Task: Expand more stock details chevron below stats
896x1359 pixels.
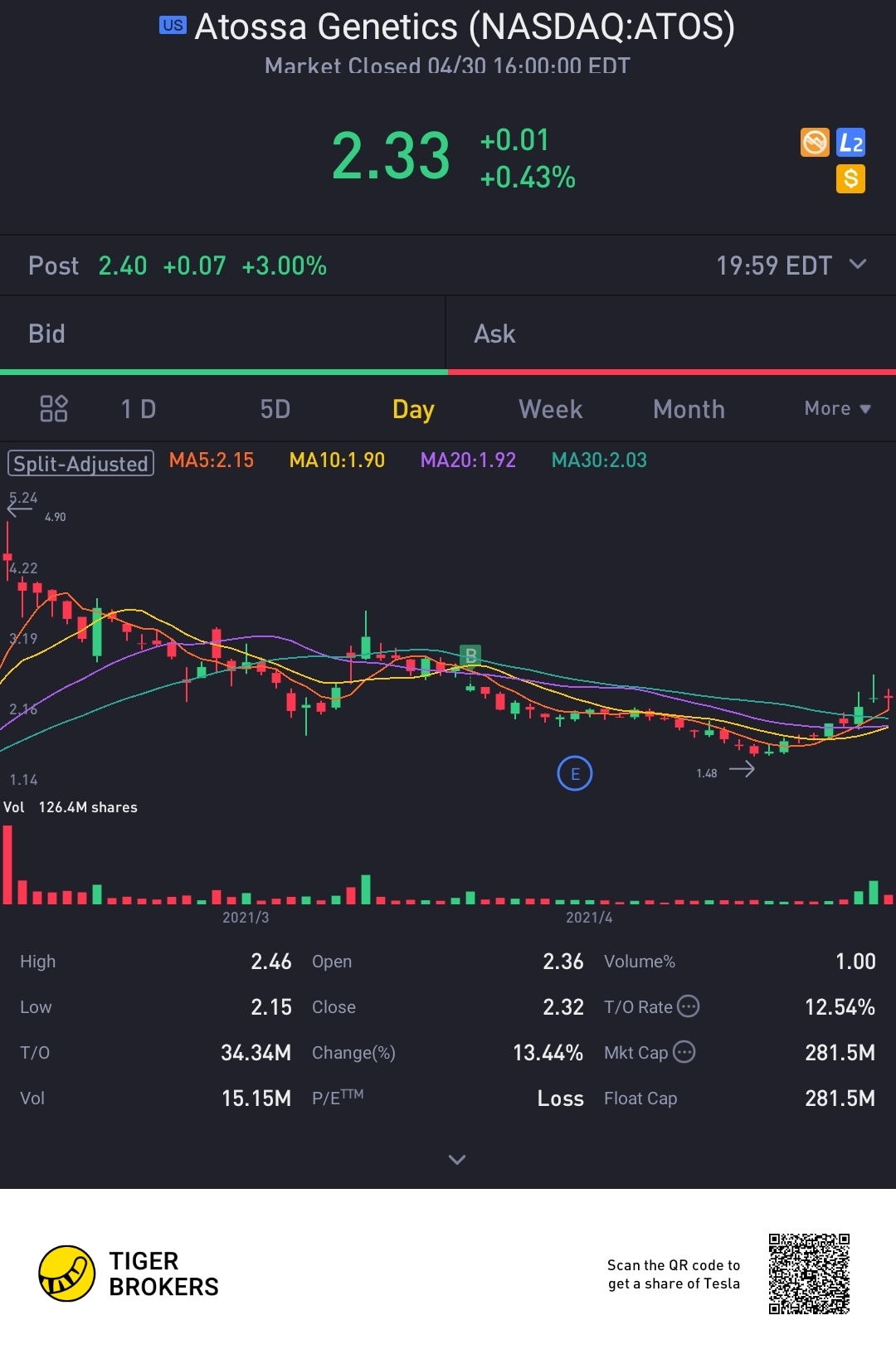Action: click(x=457, y=1159)
